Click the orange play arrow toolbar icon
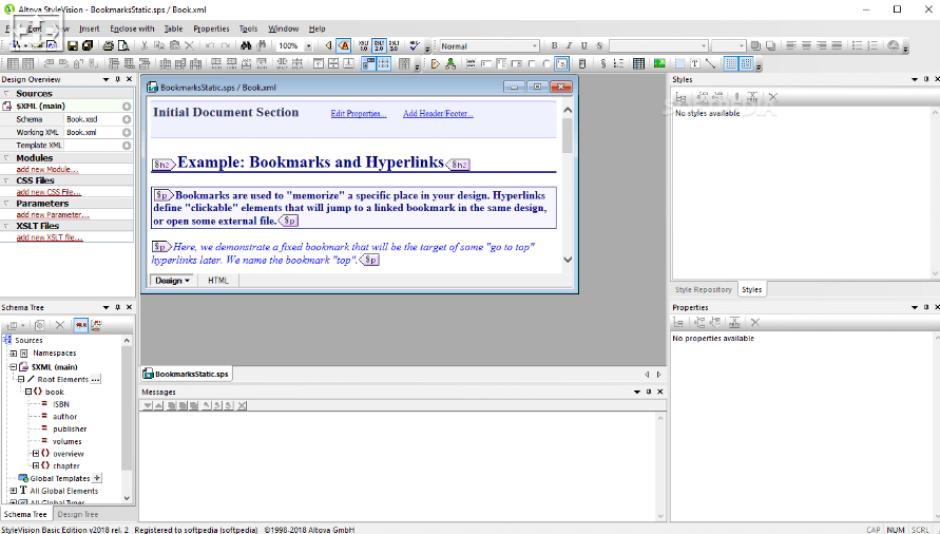The width and height of the screenshot is (940, 534). tap(435, 64)
